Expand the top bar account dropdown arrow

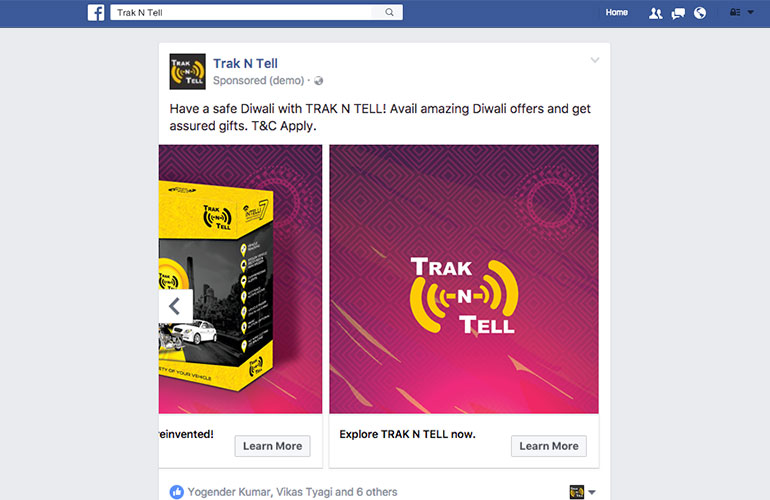point(750,12)
